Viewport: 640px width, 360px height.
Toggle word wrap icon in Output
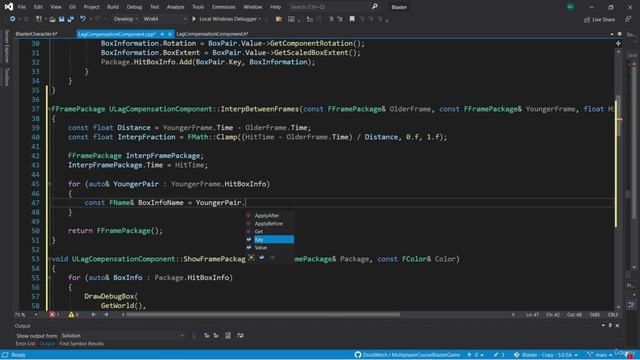coord(240,336)
